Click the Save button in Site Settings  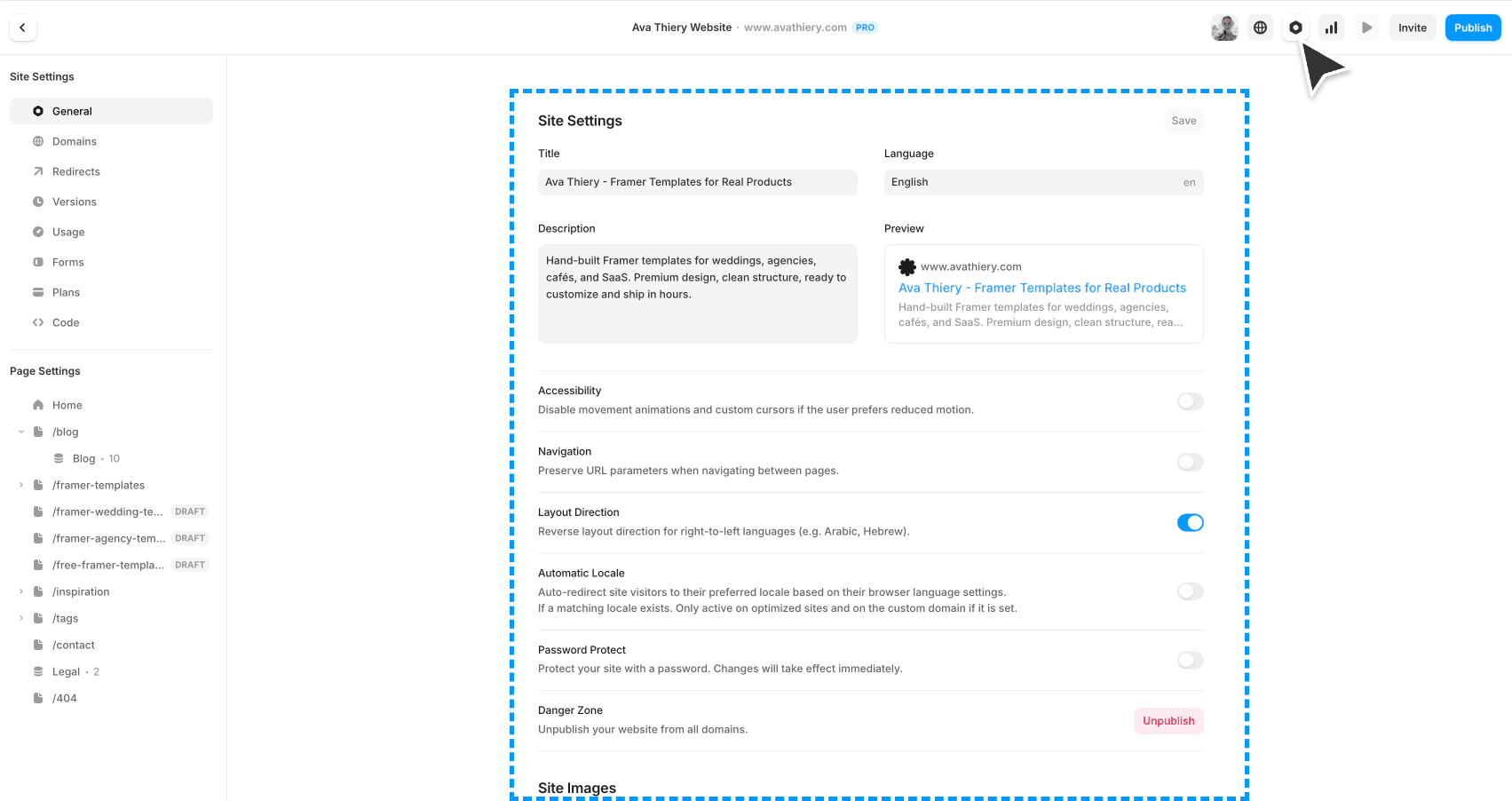click(1183, 121)
